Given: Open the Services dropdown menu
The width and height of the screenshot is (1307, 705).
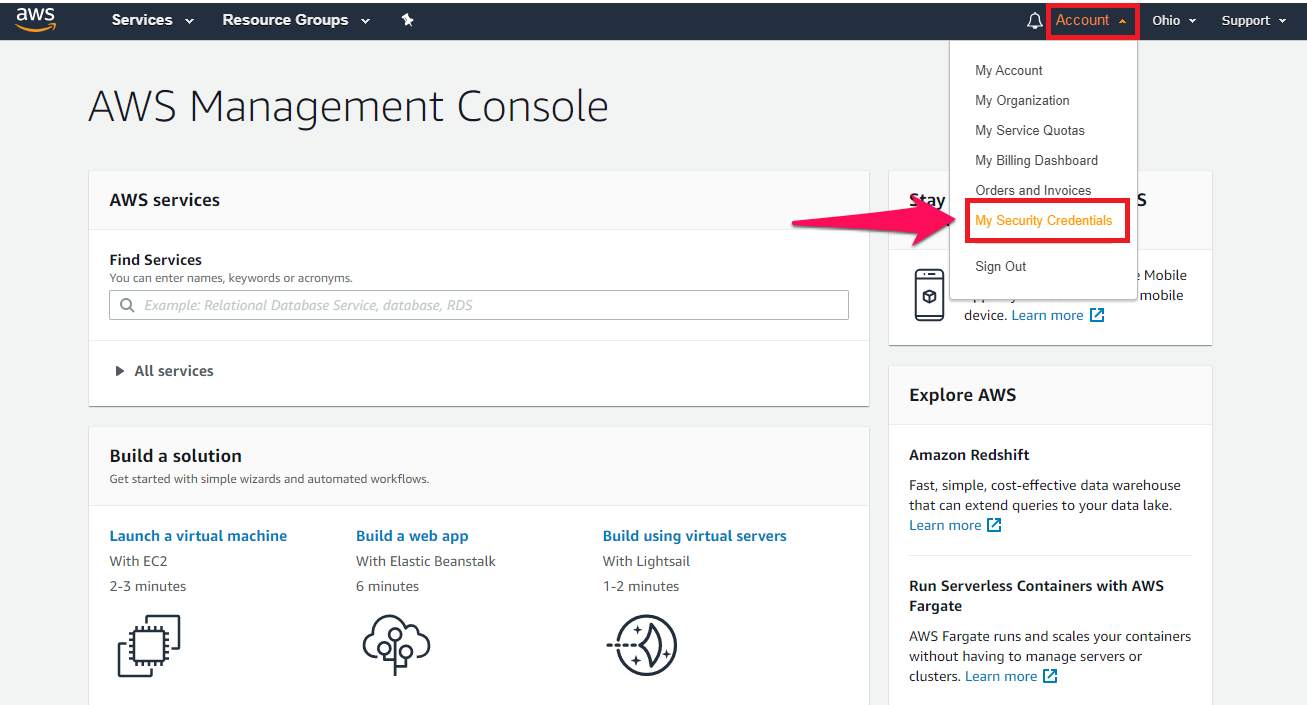Looking at the screenshot, I should [x=153, y=20].
